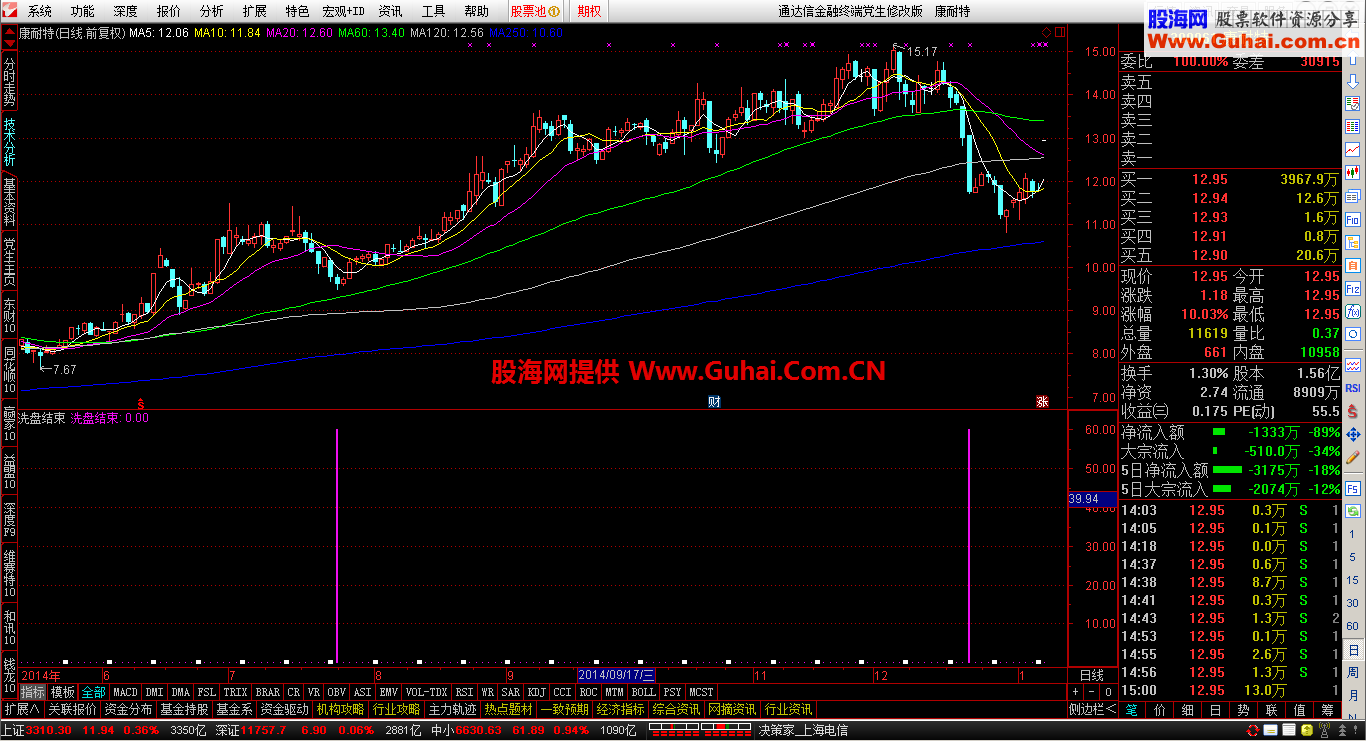Screen dimensions: 1366x741
Task: Select the 月 monthly period button
Action: coord(1353,695)
